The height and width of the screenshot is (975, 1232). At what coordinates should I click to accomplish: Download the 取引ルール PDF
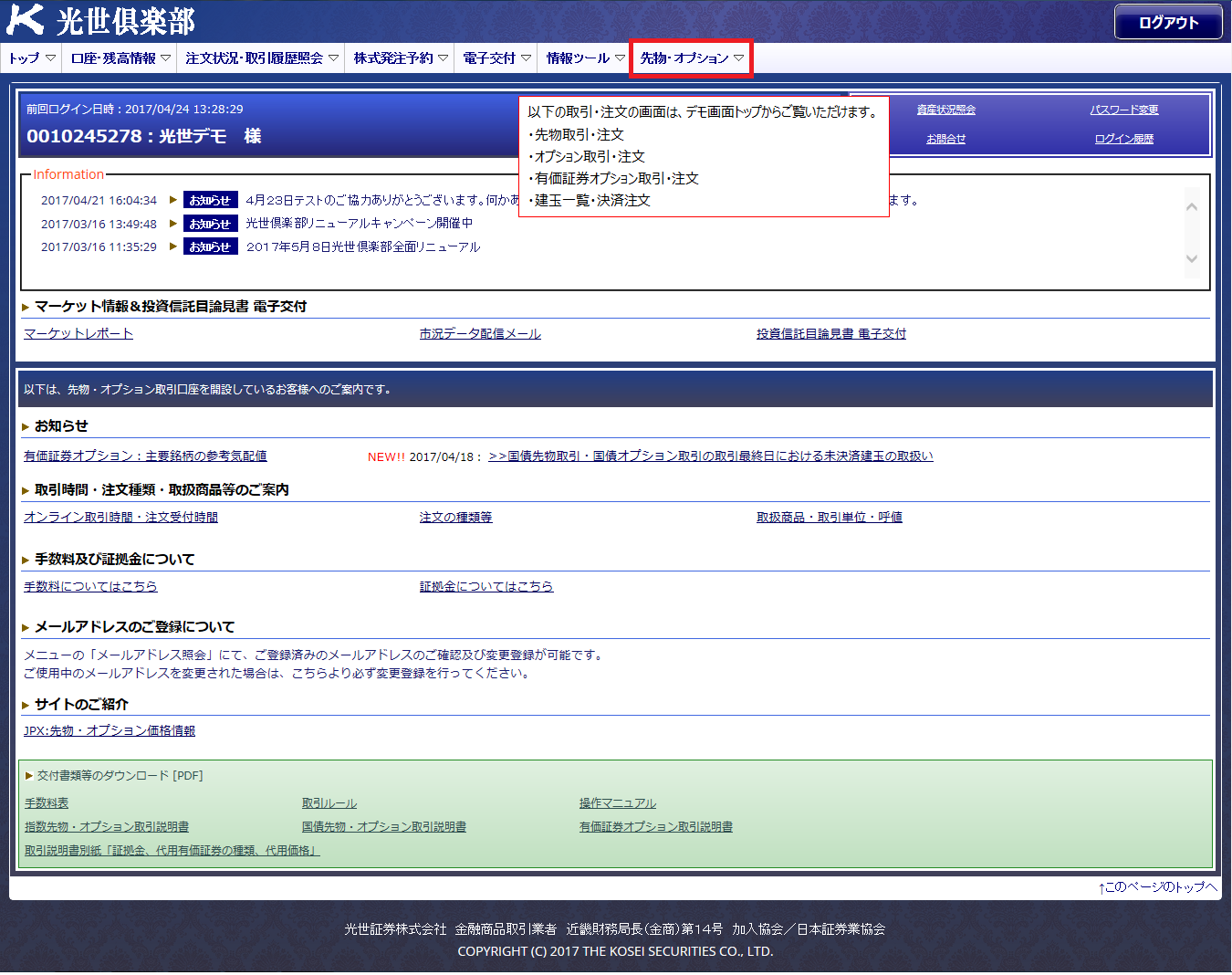point(329,803)
